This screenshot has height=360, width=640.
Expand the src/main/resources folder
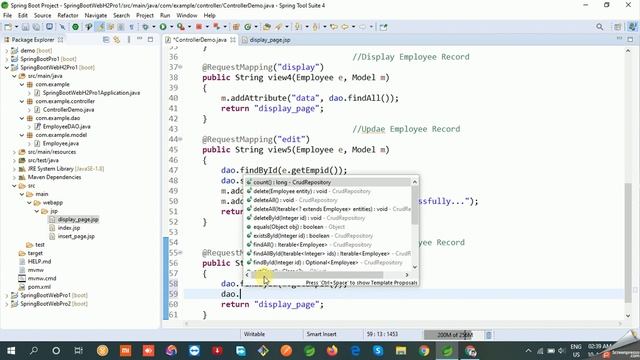(x=14, y=152)
